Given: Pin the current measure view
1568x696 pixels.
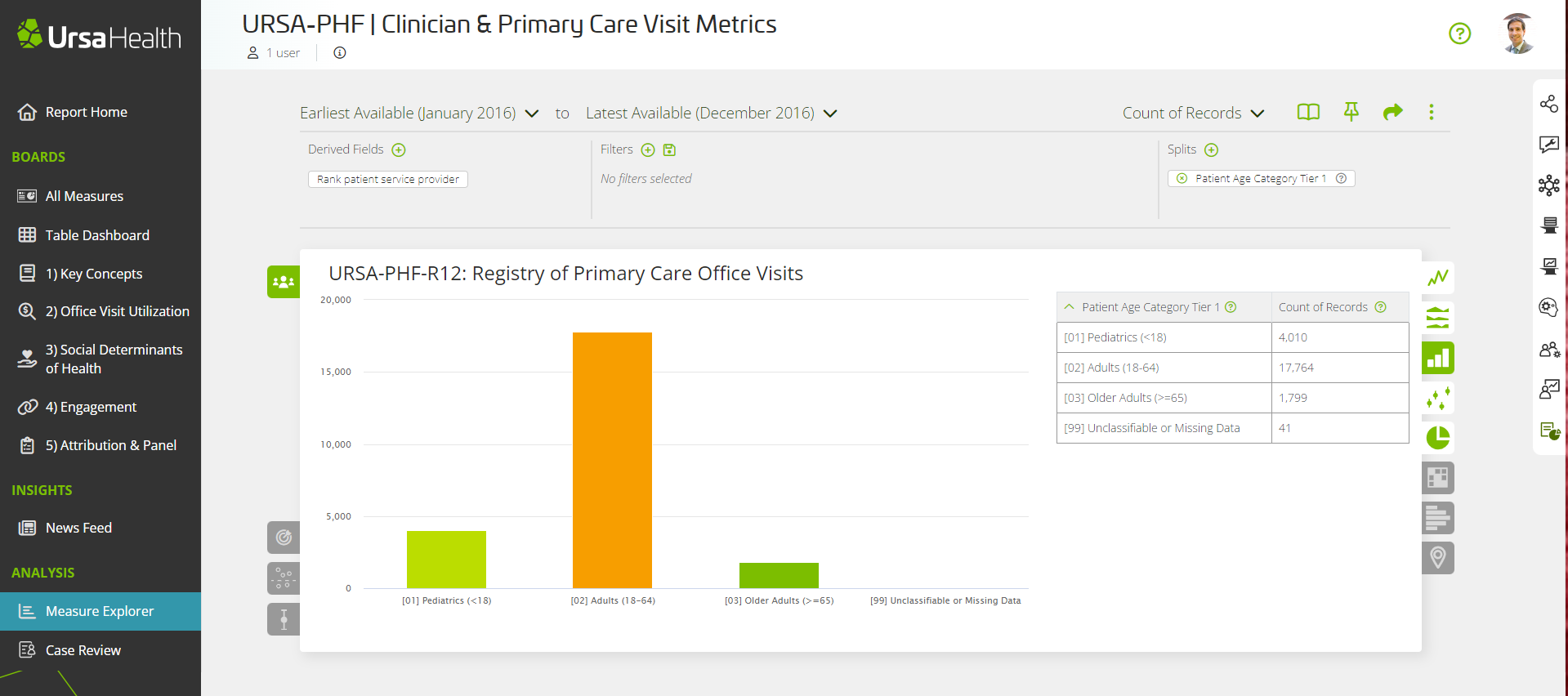Looking at the screenshot, I should [x=1351, y=112].
